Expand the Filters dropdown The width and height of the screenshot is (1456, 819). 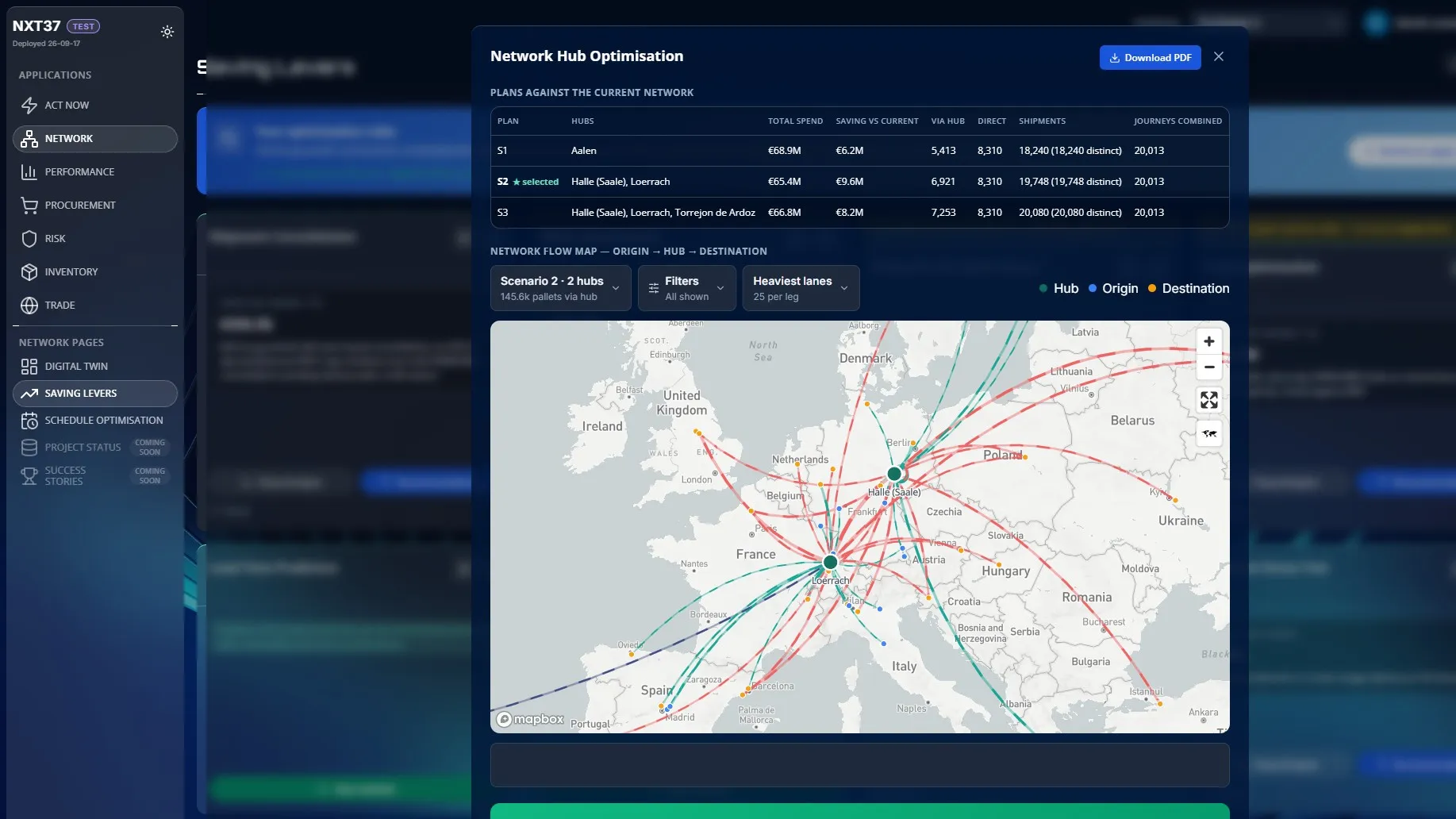point(687,288)
